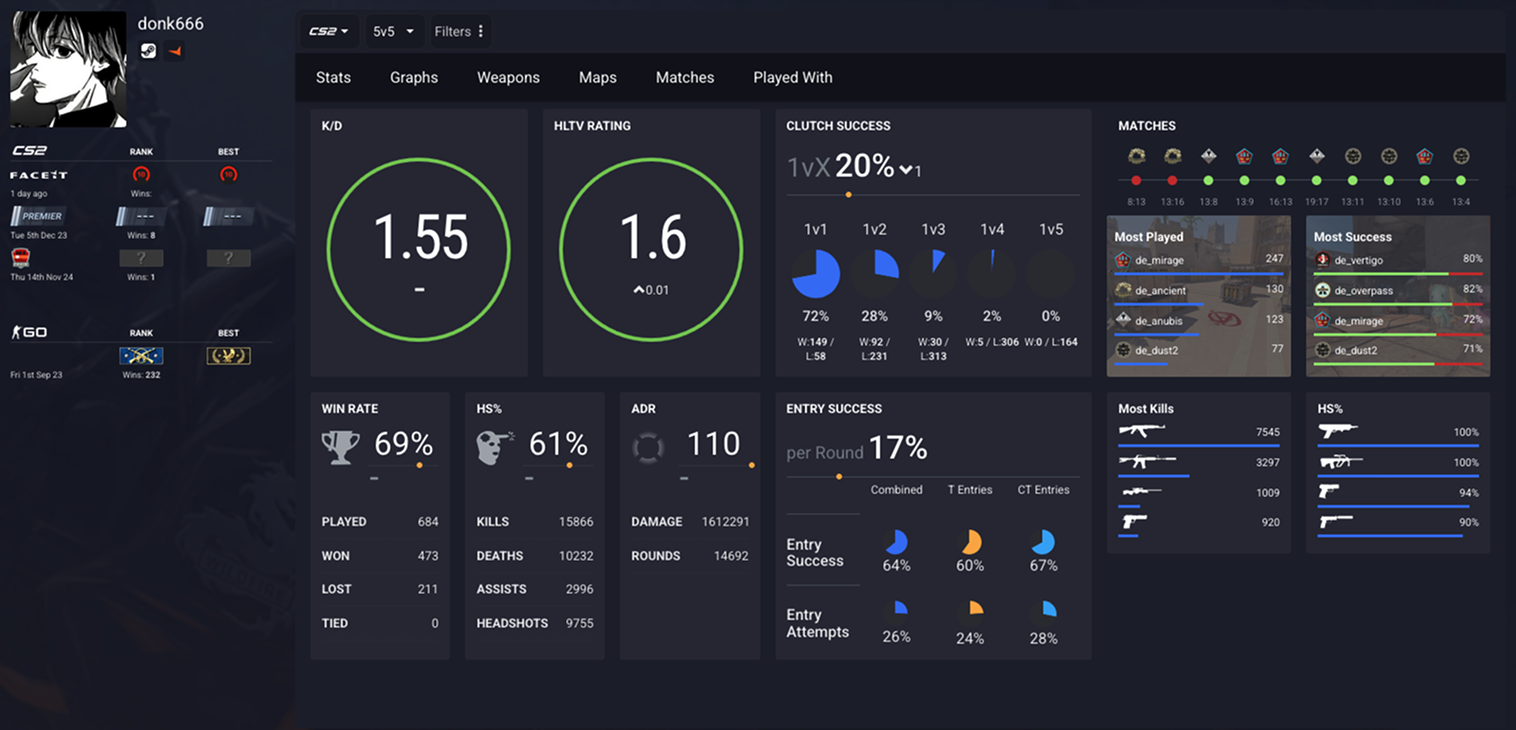Open the Played With tab
Image resolution: width=1516 pixels, height=730 pixels.
[x=792, y=77]
